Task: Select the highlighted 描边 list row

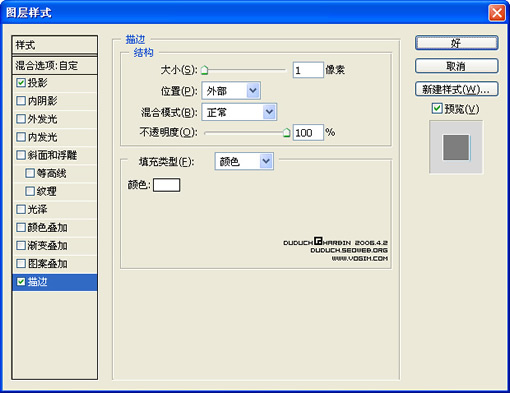Action: tap(55, 282)
